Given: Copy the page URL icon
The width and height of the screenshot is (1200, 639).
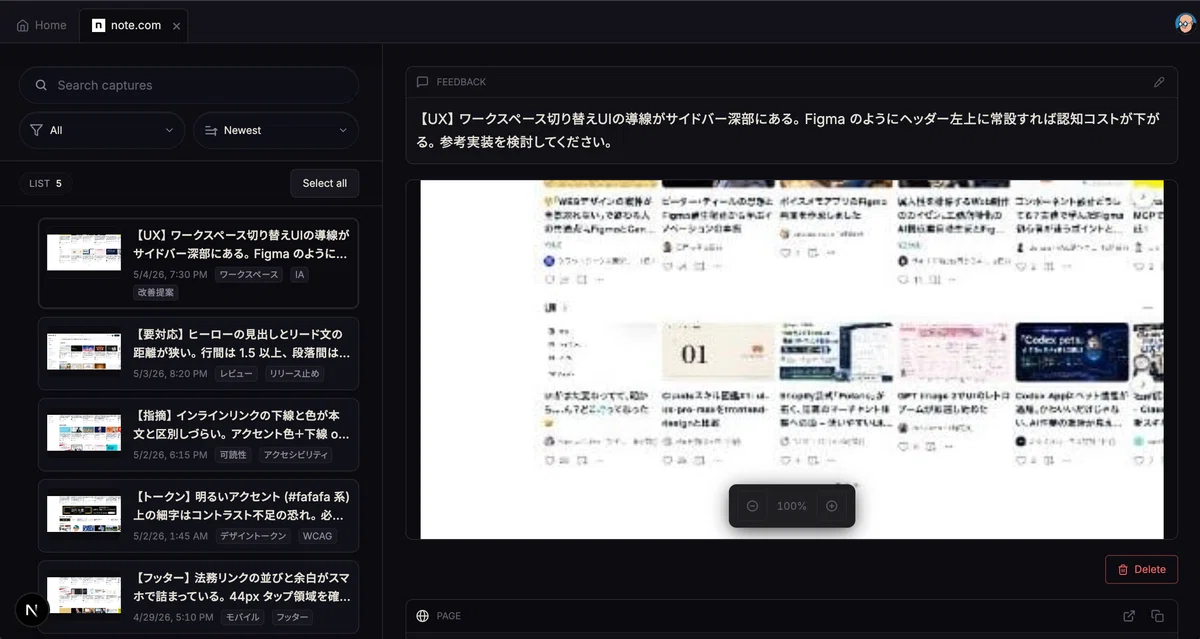Looking at the screenshot, I should pos(1158,616).
